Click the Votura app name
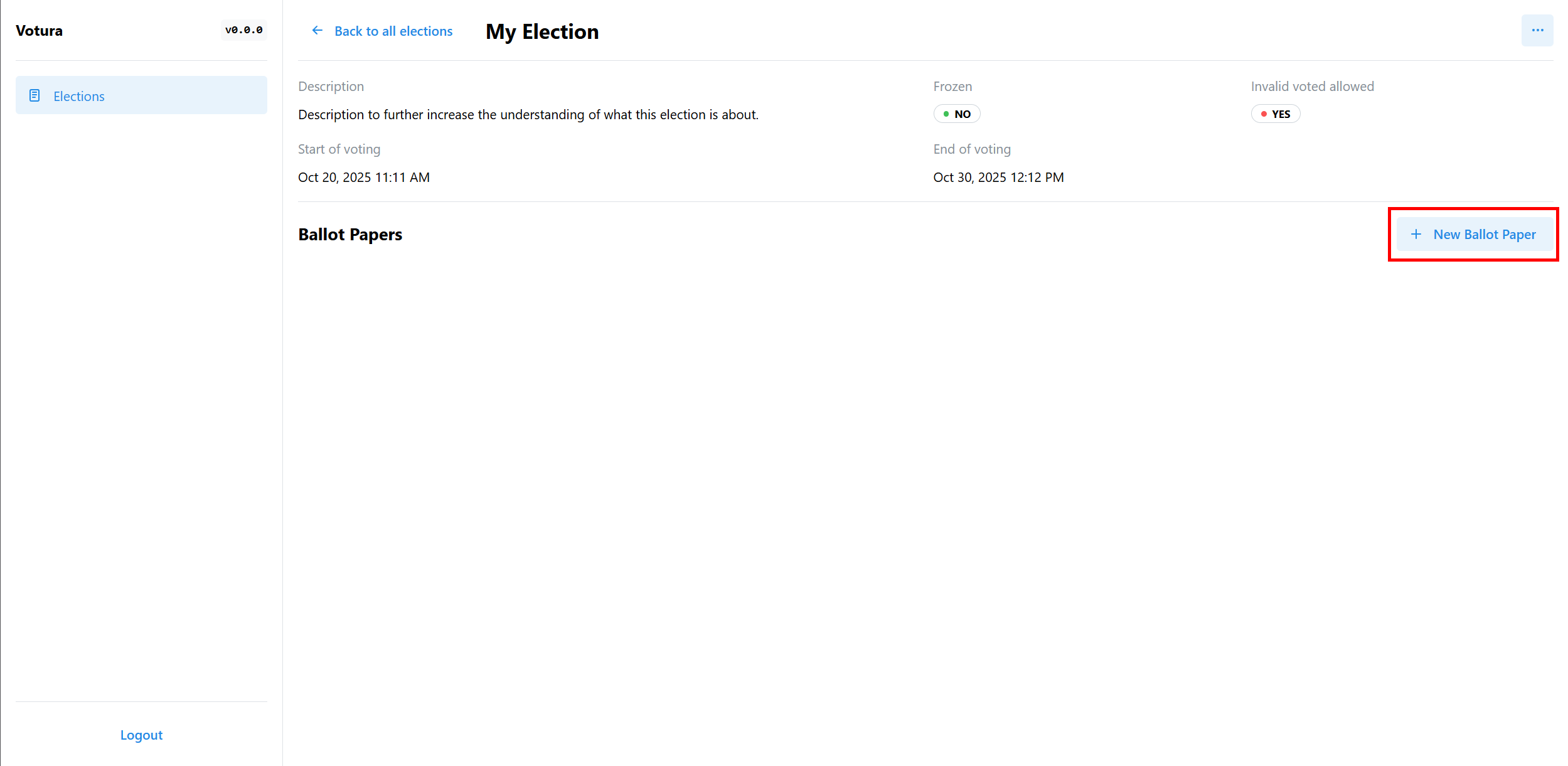Image resolution: width=1568 pixels, height=766 pixels. tap(39, 31)
